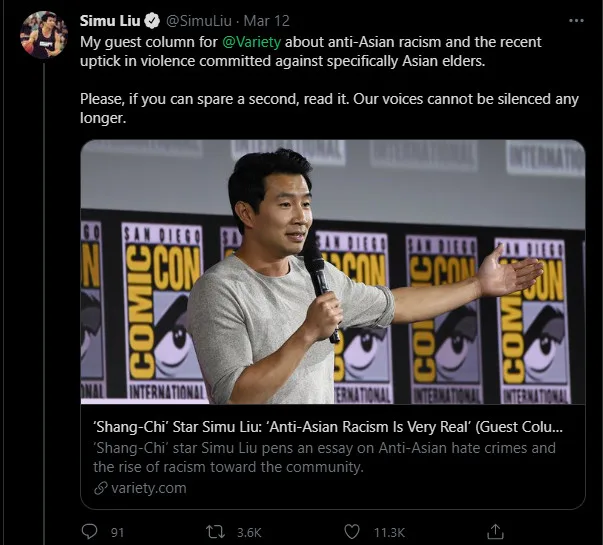
Task: Click the chain link icon beside variety.com
Action: click(x=101, y=488)
